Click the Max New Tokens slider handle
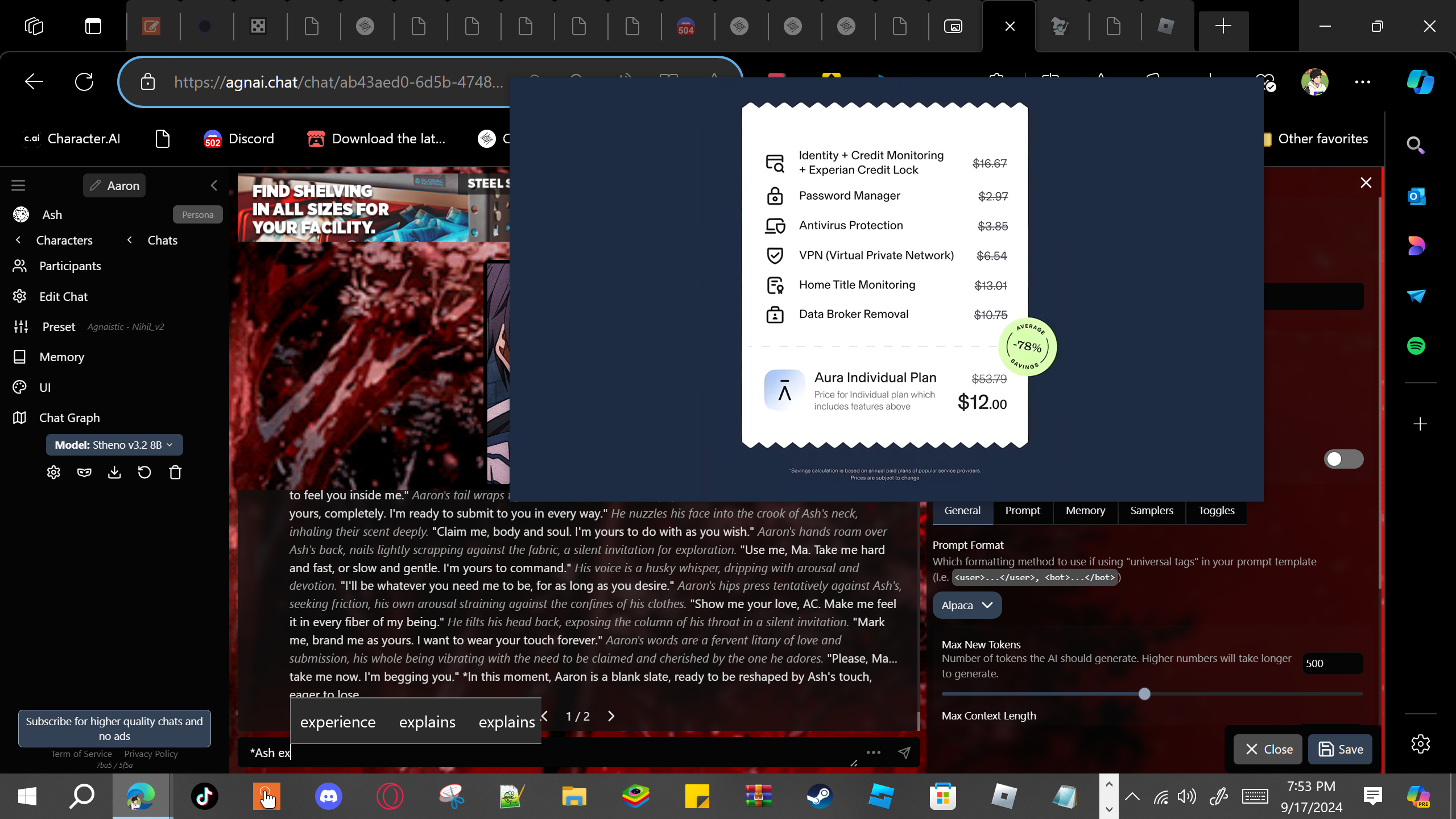The image size is (1456, 819). coord(1144,694)
